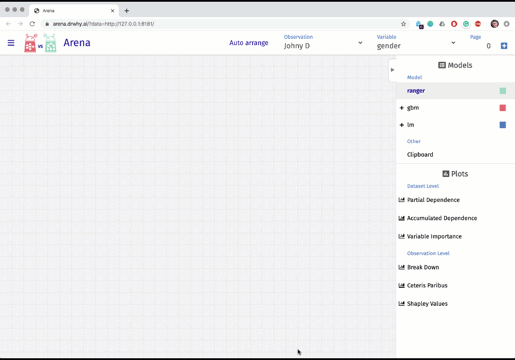Click the browser address bar
Image resolution: width=515 pixels, height=360 pixels.
click(x=223, y=24)
